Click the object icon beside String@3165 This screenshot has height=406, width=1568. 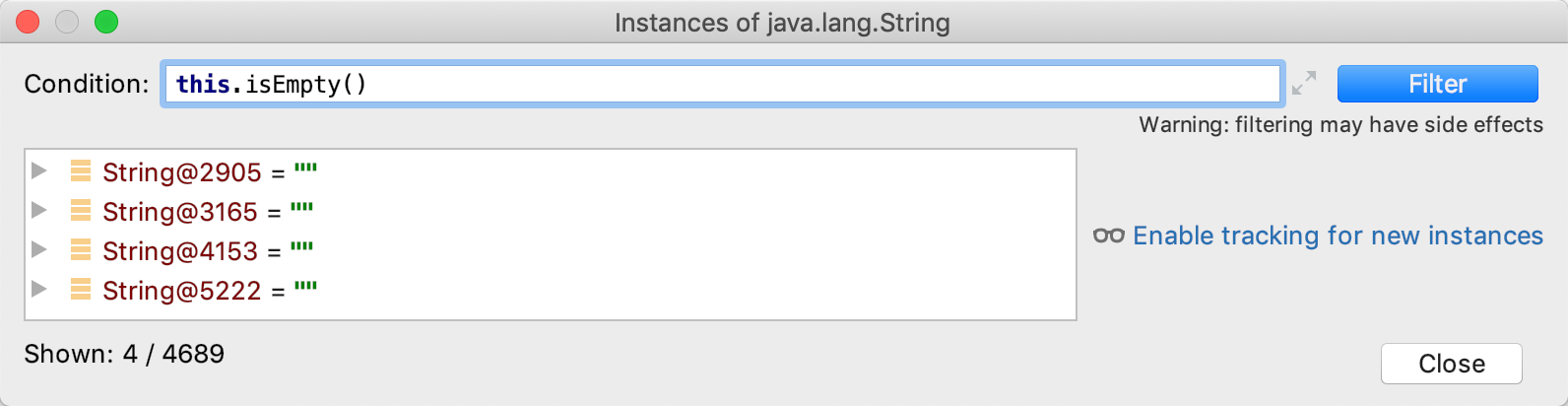81,211
